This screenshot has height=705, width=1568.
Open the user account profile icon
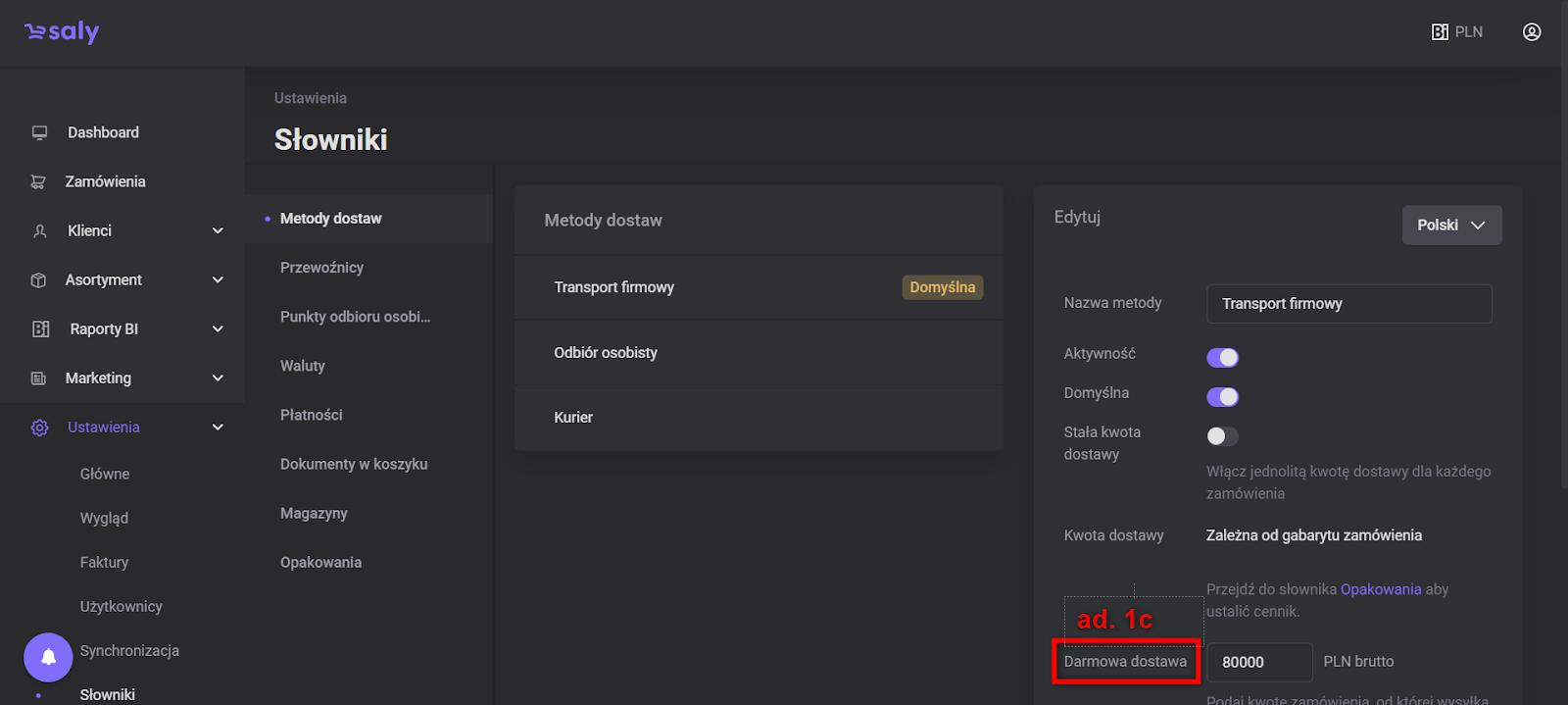coord(1532,32)
